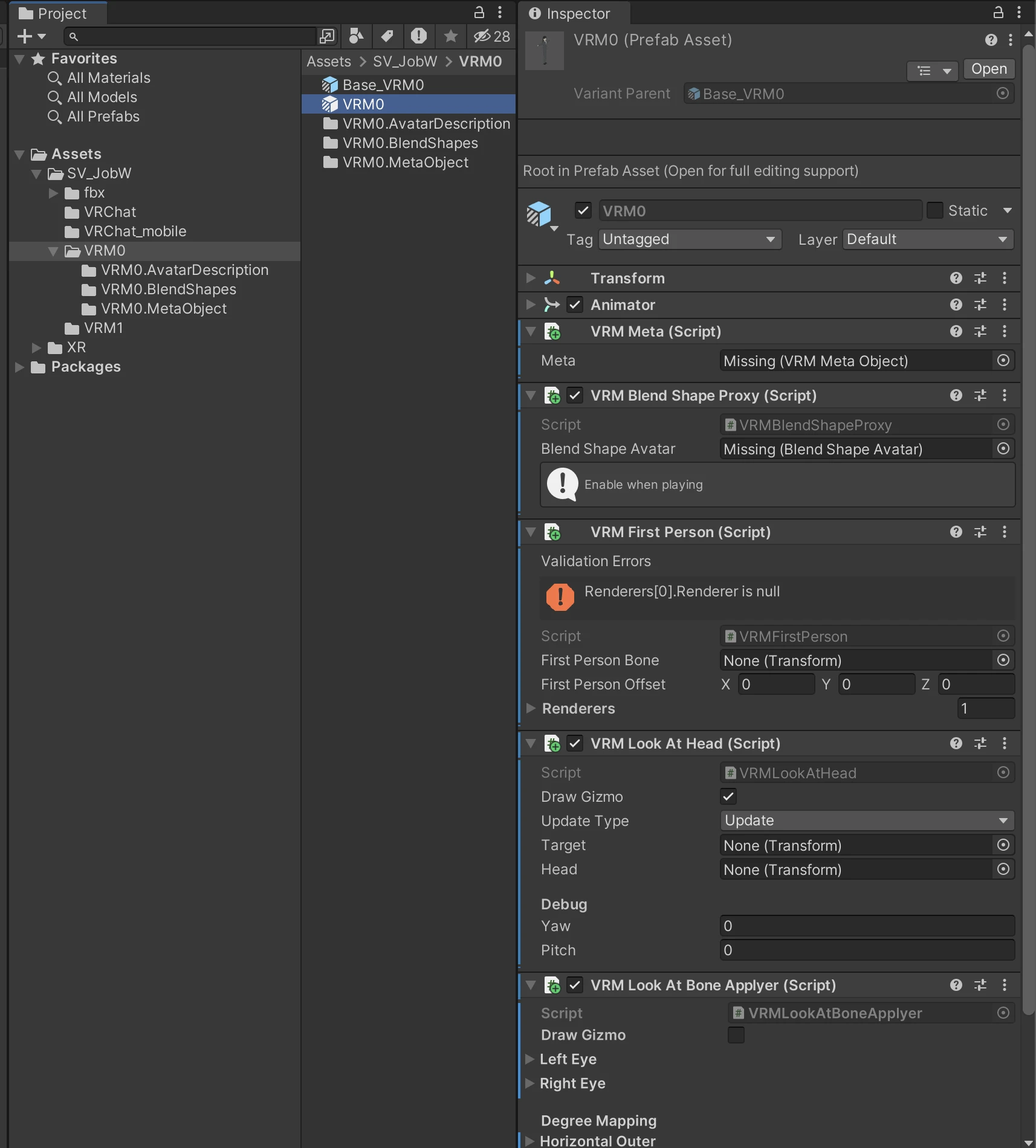Open VRM Blend Shape Proxy presets icon
The image size is (1036, 1148).
[x=980, y=395]
